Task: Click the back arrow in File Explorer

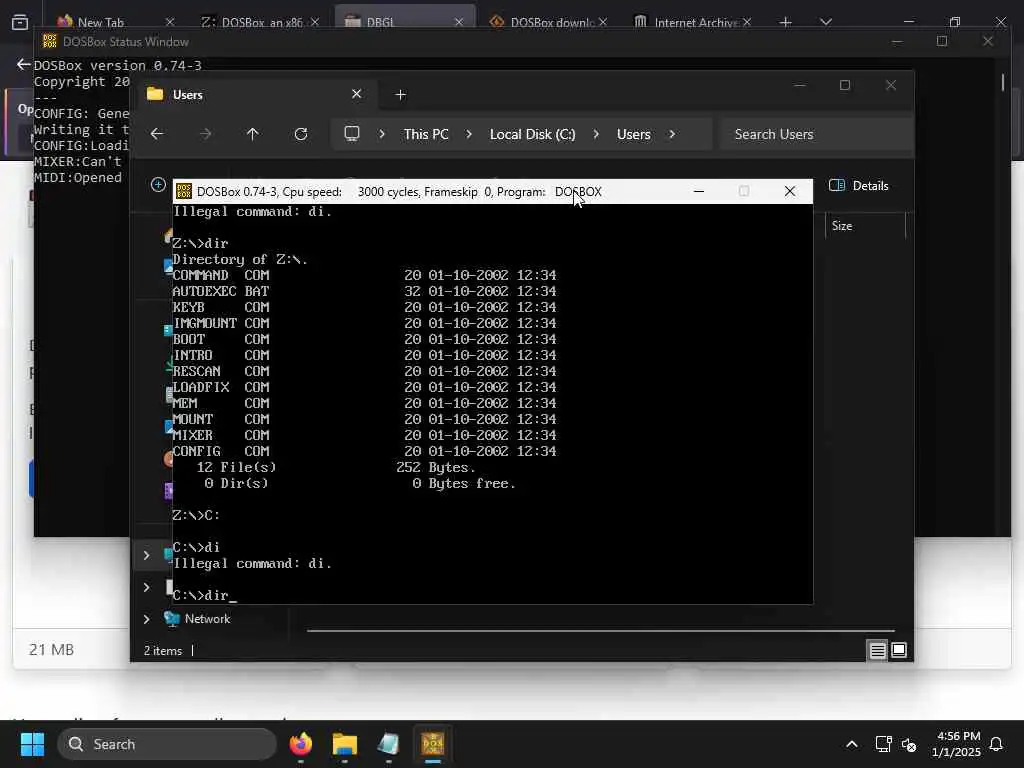Action: tap(157, 134)
